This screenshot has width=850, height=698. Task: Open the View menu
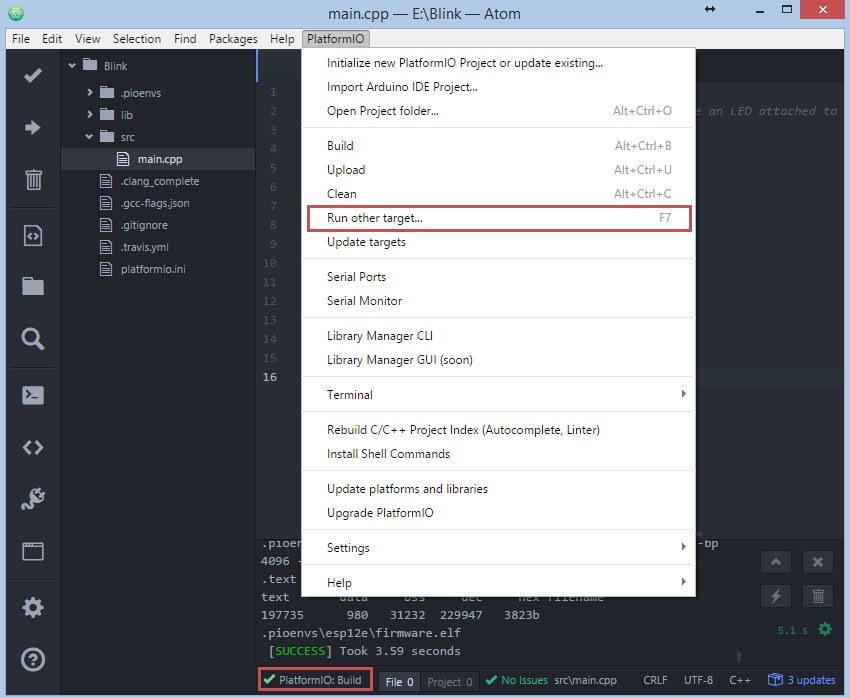coord(87,39)
